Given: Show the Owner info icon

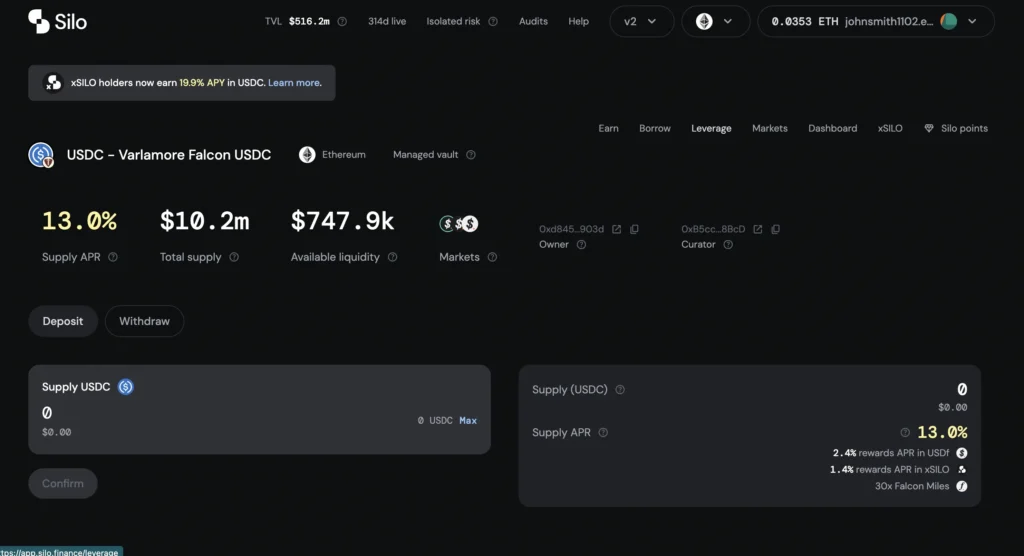Looking at the screenshot, I should pyautogui.click(x=581, y=244).
